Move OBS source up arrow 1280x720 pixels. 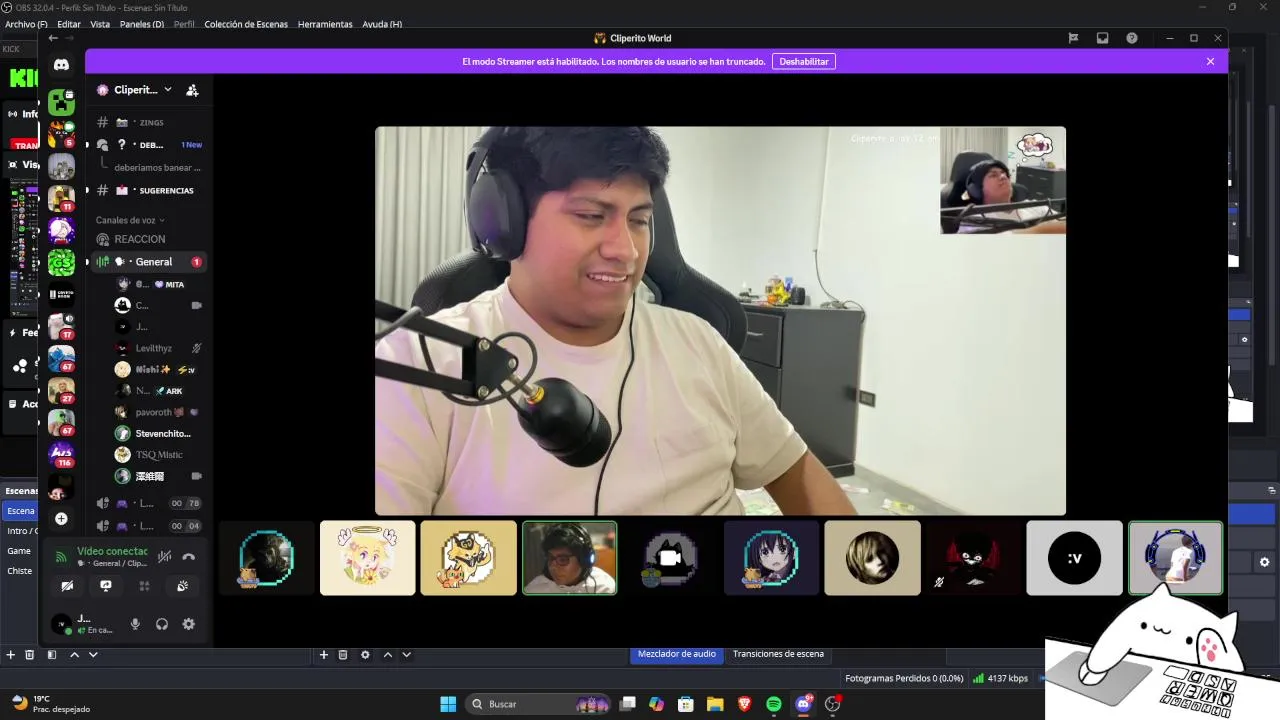coord(388,655)
